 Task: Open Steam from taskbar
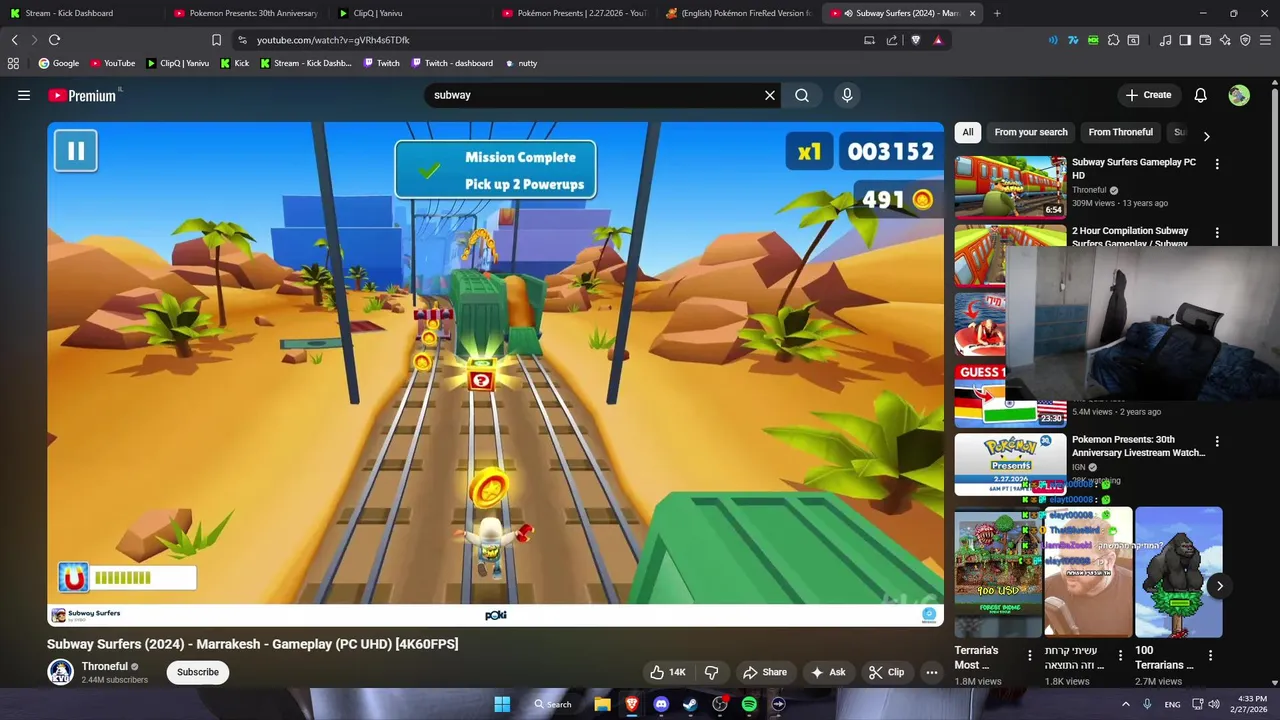point(690,704)
